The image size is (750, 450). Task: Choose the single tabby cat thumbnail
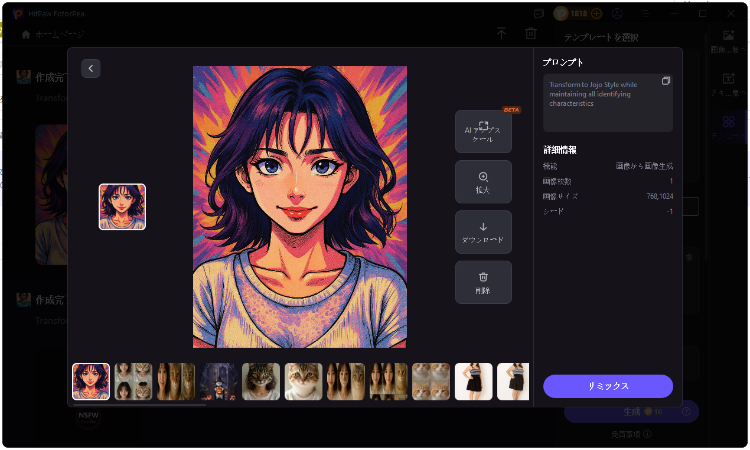[261, 382]
